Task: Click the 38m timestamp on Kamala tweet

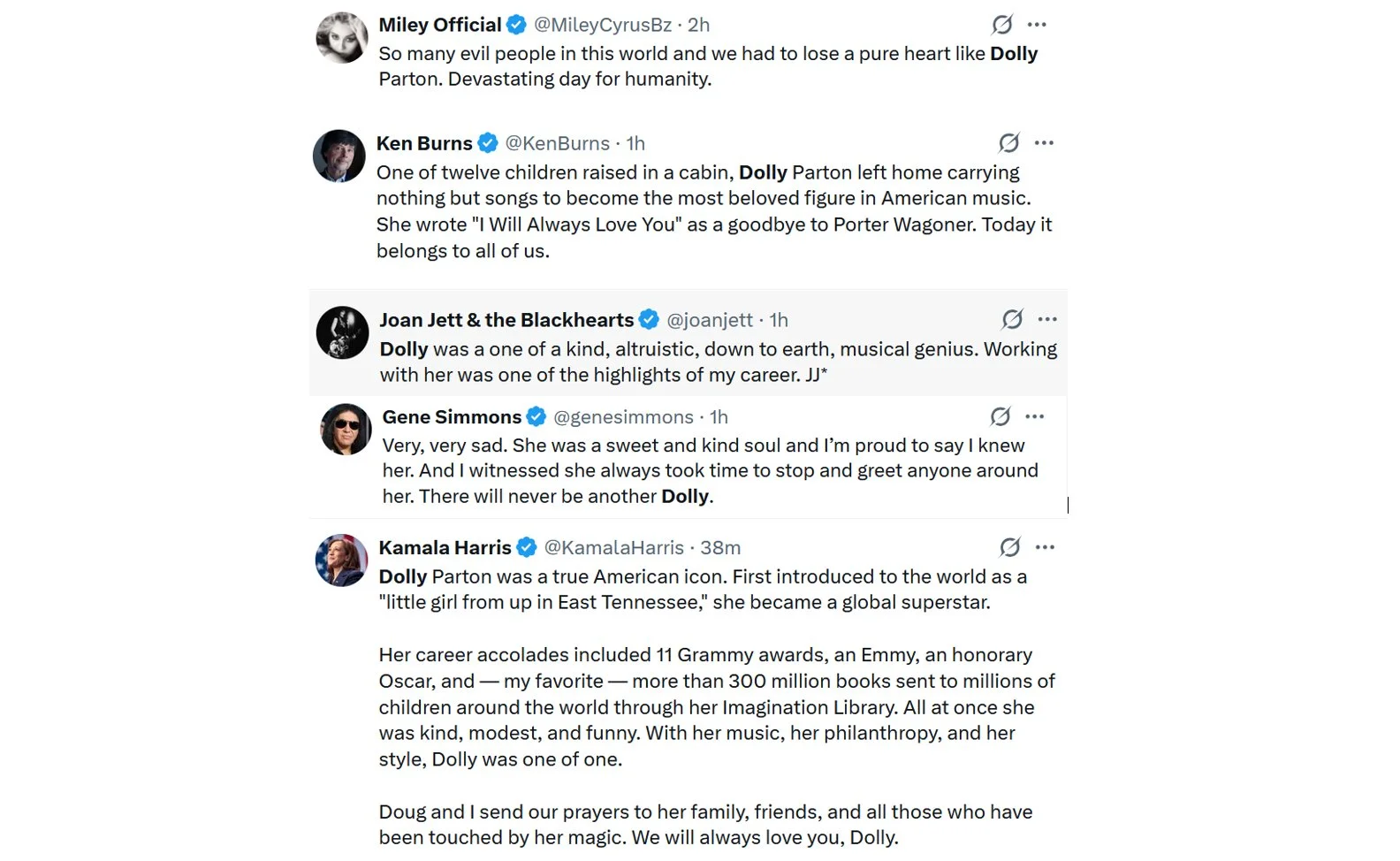Action: pos(720,547)
